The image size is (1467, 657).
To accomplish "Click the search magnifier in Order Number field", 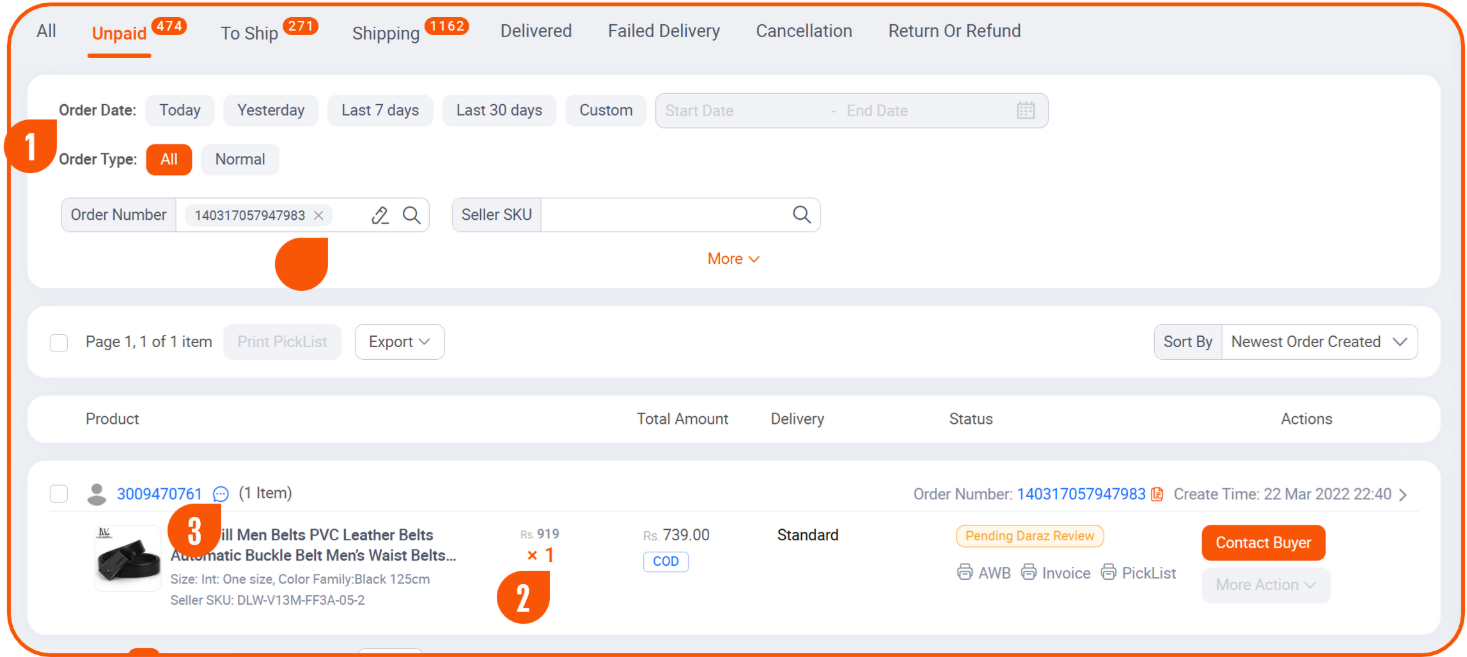I will click(x=411, y=215).
